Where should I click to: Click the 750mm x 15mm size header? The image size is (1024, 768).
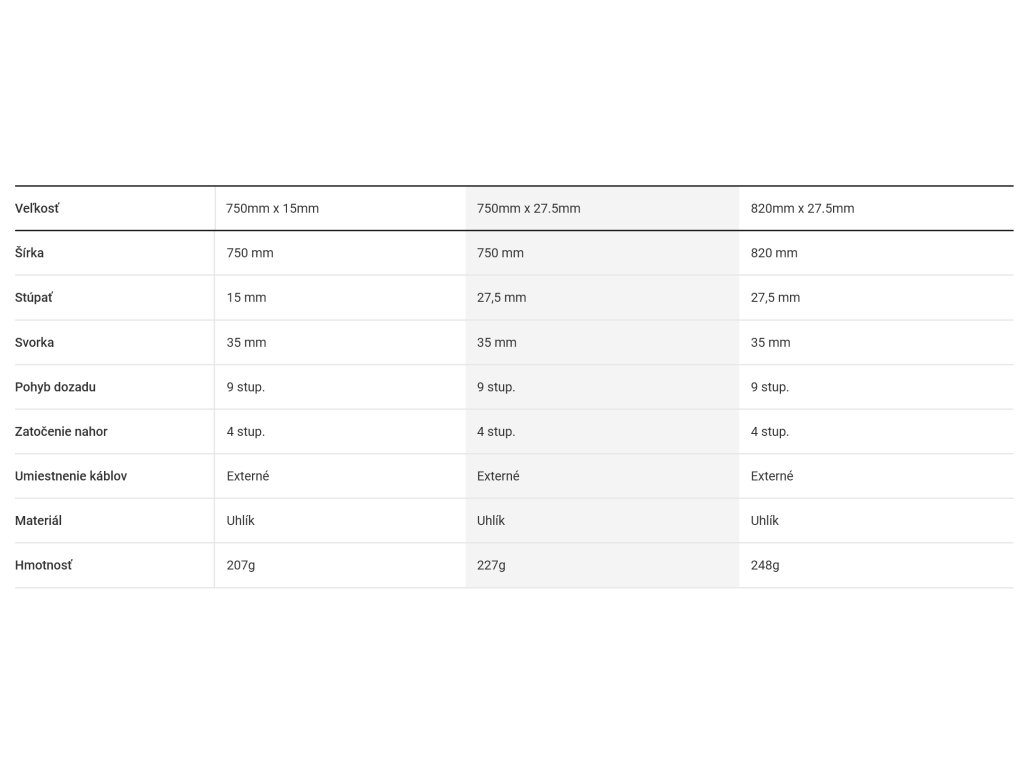click(x=273, y=209)
